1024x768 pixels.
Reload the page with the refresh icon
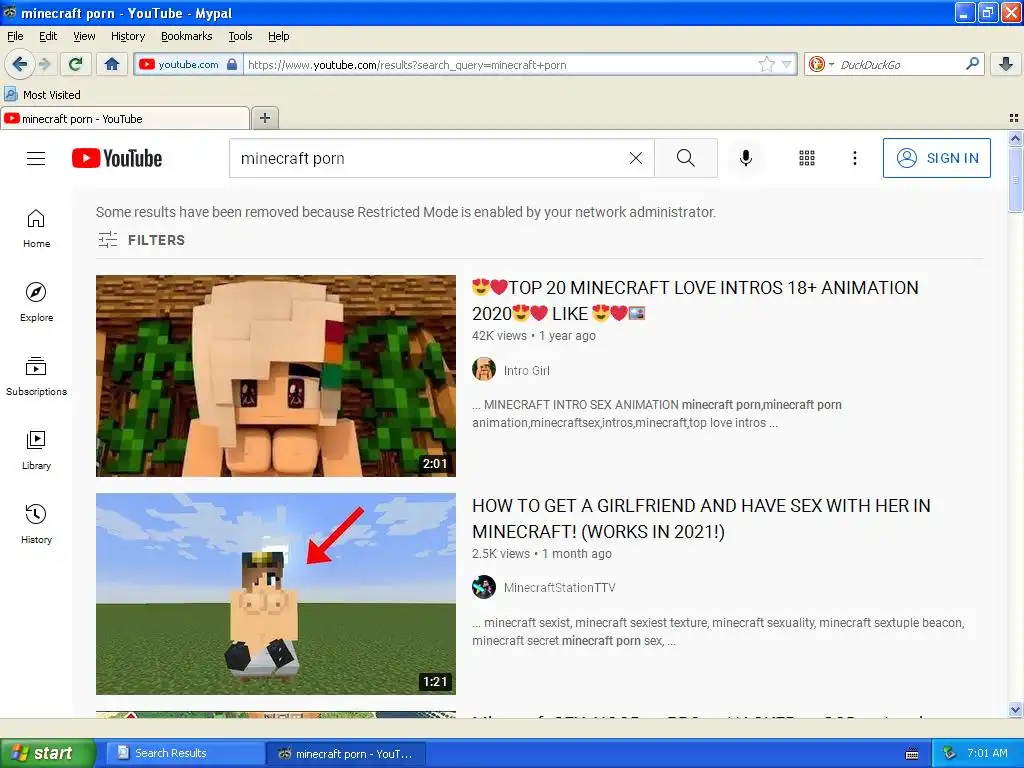pos(76,64)
